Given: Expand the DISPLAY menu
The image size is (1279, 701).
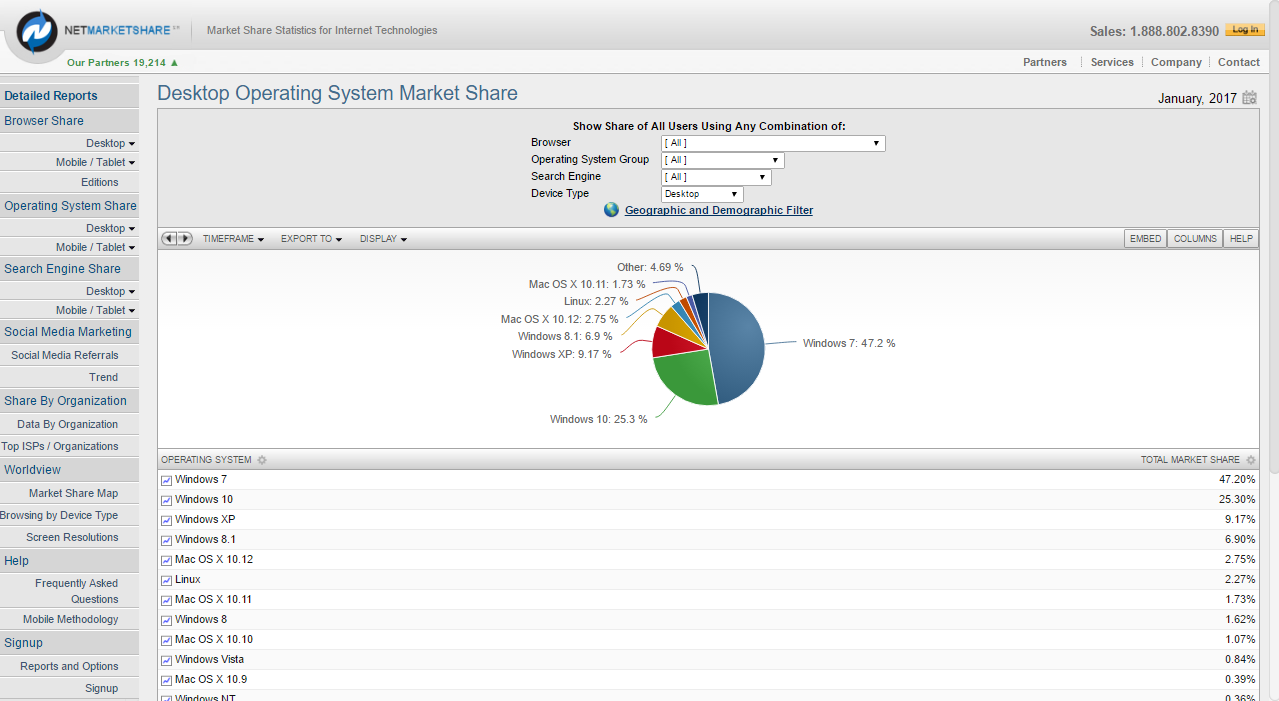Looking at the screenshot, I should click(x=383, y=239).
